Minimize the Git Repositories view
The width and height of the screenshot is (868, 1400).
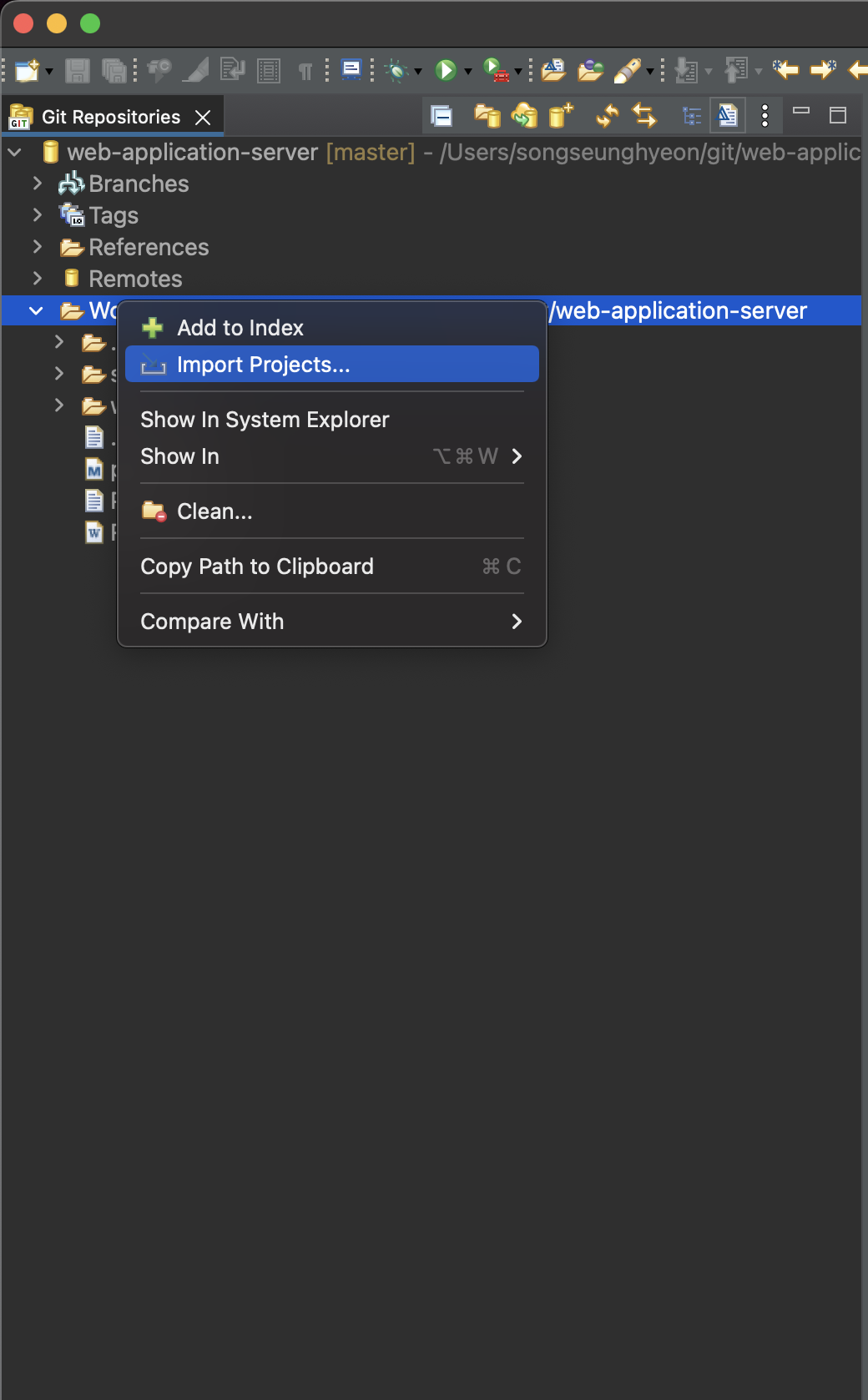pos(801,111)
